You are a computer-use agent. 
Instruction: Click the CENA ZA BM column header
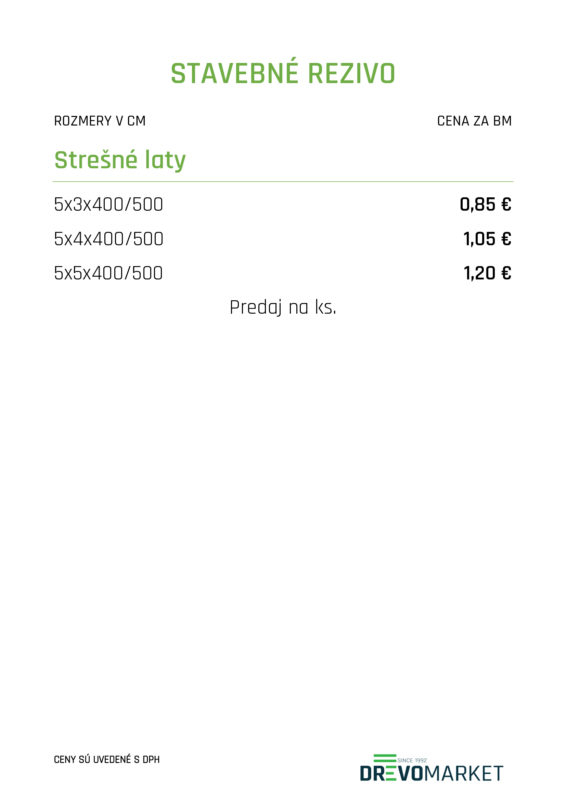pos(474,121)
